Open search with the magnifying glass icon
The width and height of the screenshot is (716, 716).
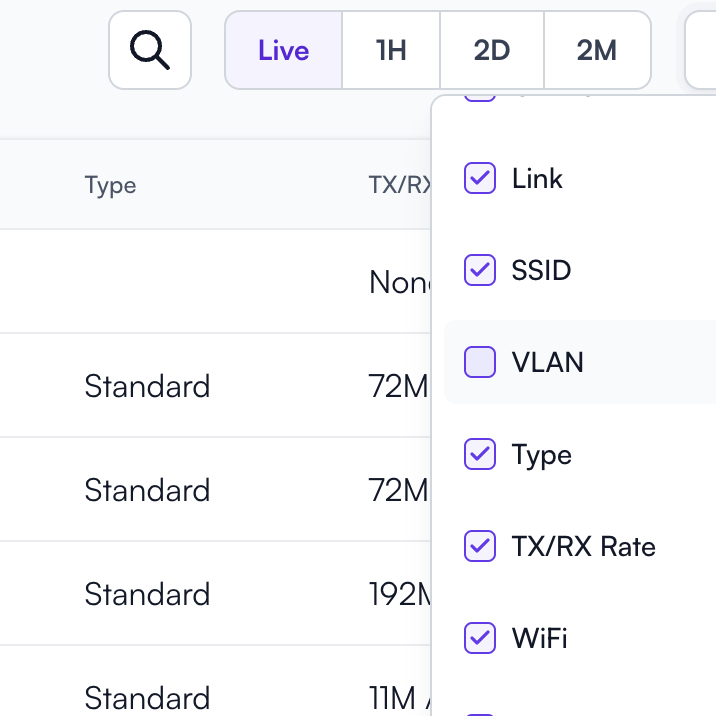coord(150,50)
